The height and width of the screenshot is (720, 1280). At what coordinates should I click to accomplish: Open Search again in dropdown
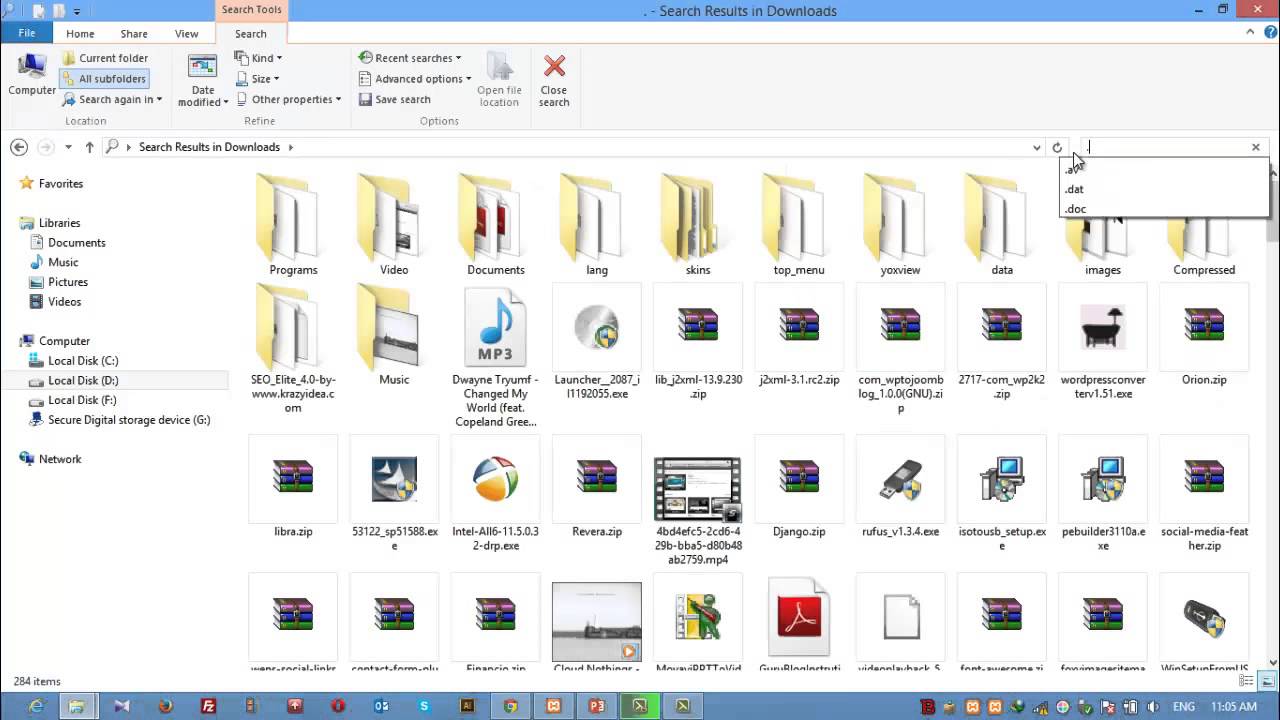(x=112, y=99)
